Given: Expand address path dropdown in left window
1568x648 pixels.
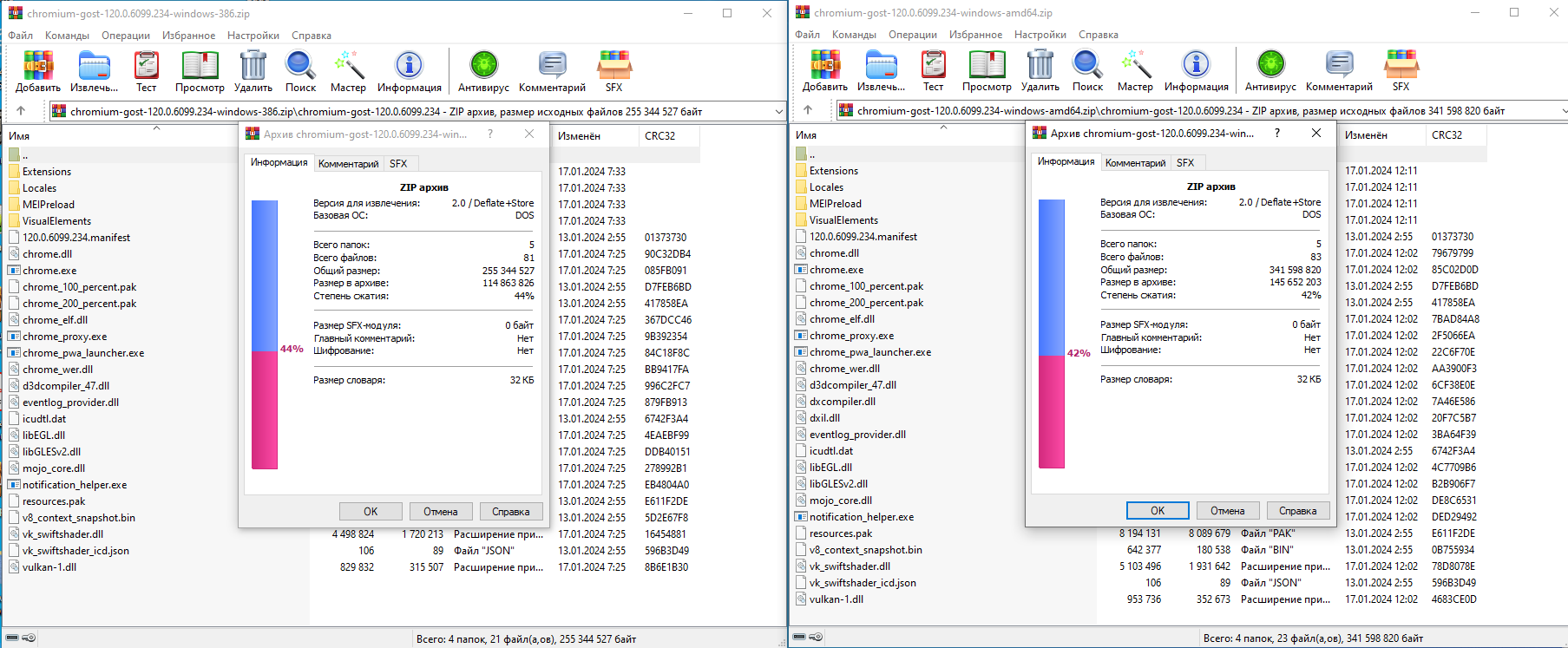Looking at the screenshot, I should (x=778, y=111).
